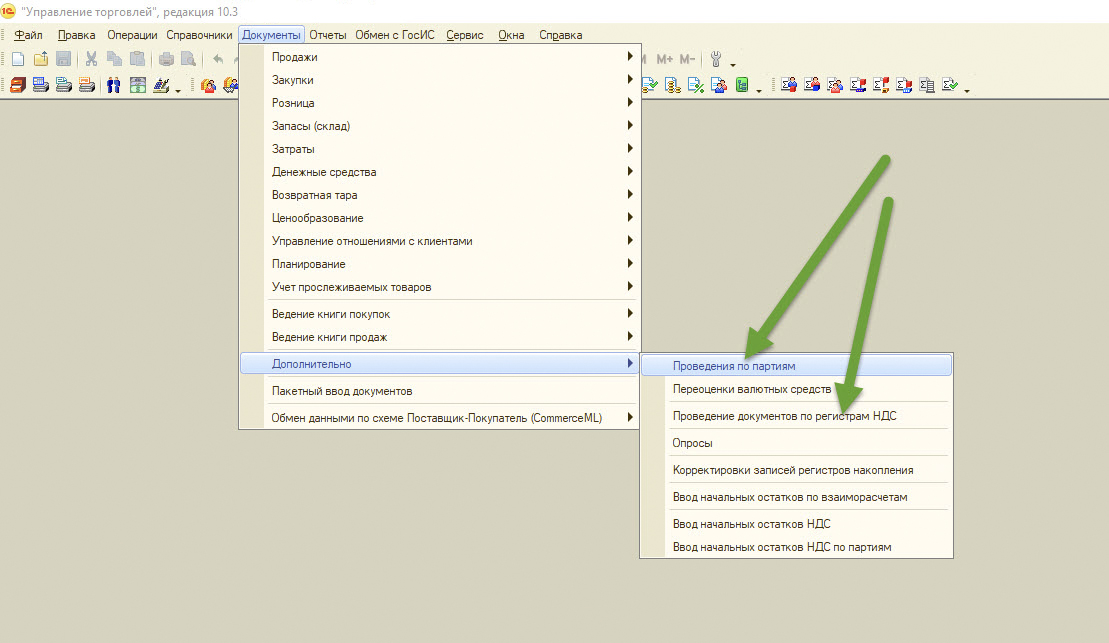Viewport: 1109px width, 643px height.
Task: Select Ввод начальных остатков НДС по партиям
Action: point(796,547)
